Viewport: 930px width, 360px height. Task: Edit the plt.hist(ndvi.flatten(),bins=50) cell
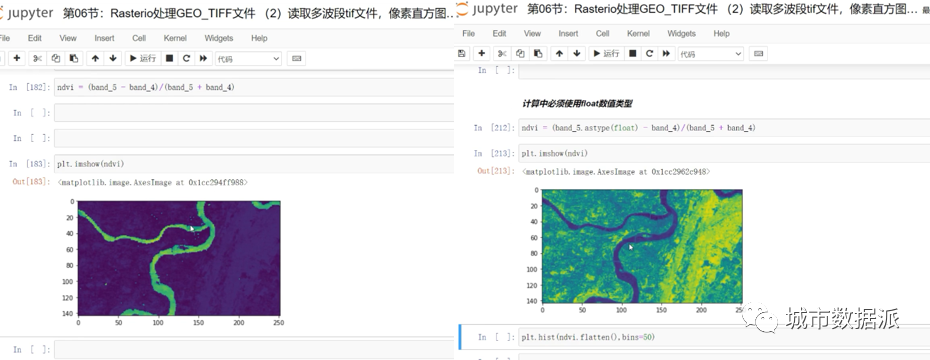[x=724, y=337]
